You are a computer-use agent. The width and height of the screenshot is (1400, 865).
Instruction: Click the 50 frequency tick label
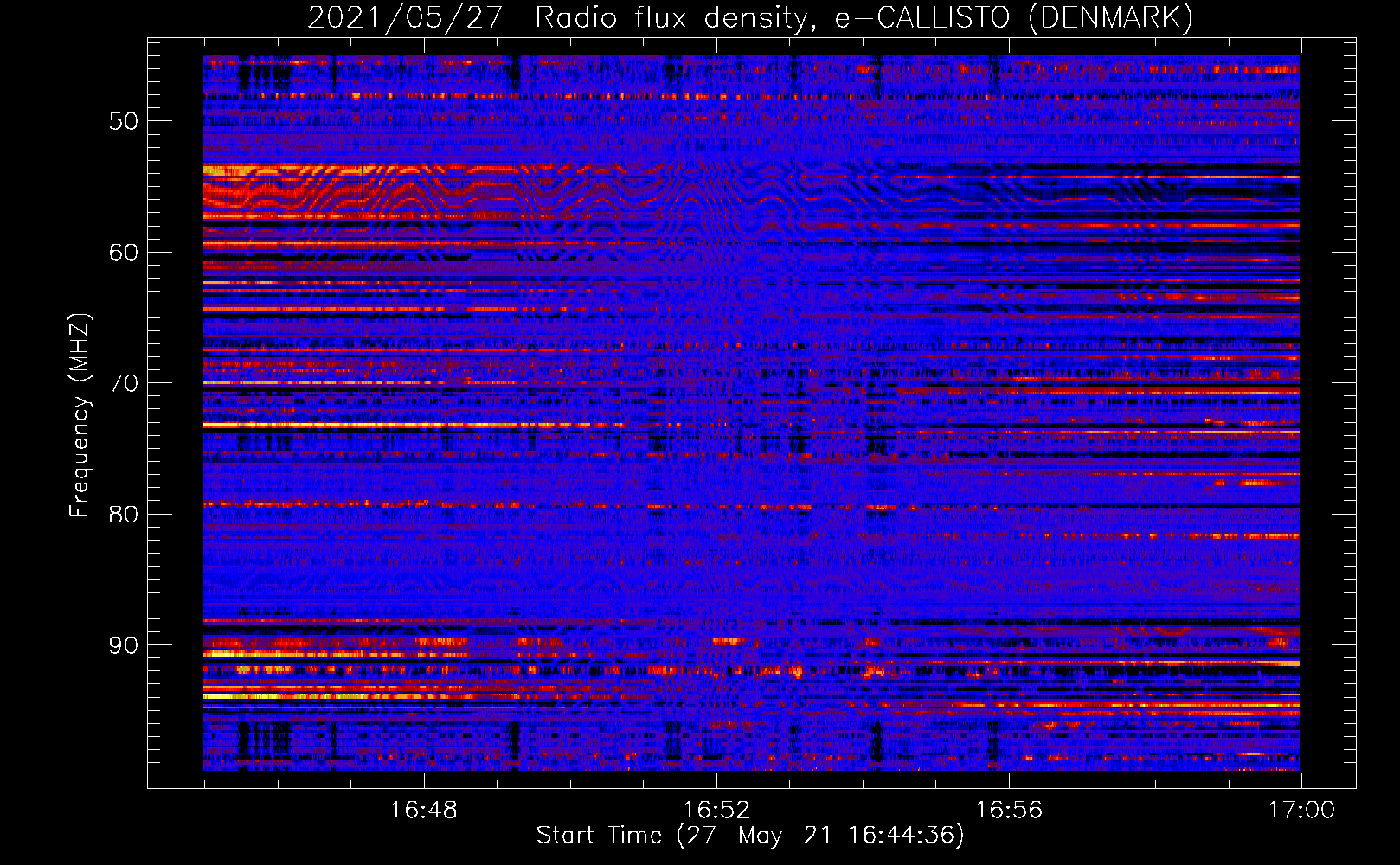(124, 121)
